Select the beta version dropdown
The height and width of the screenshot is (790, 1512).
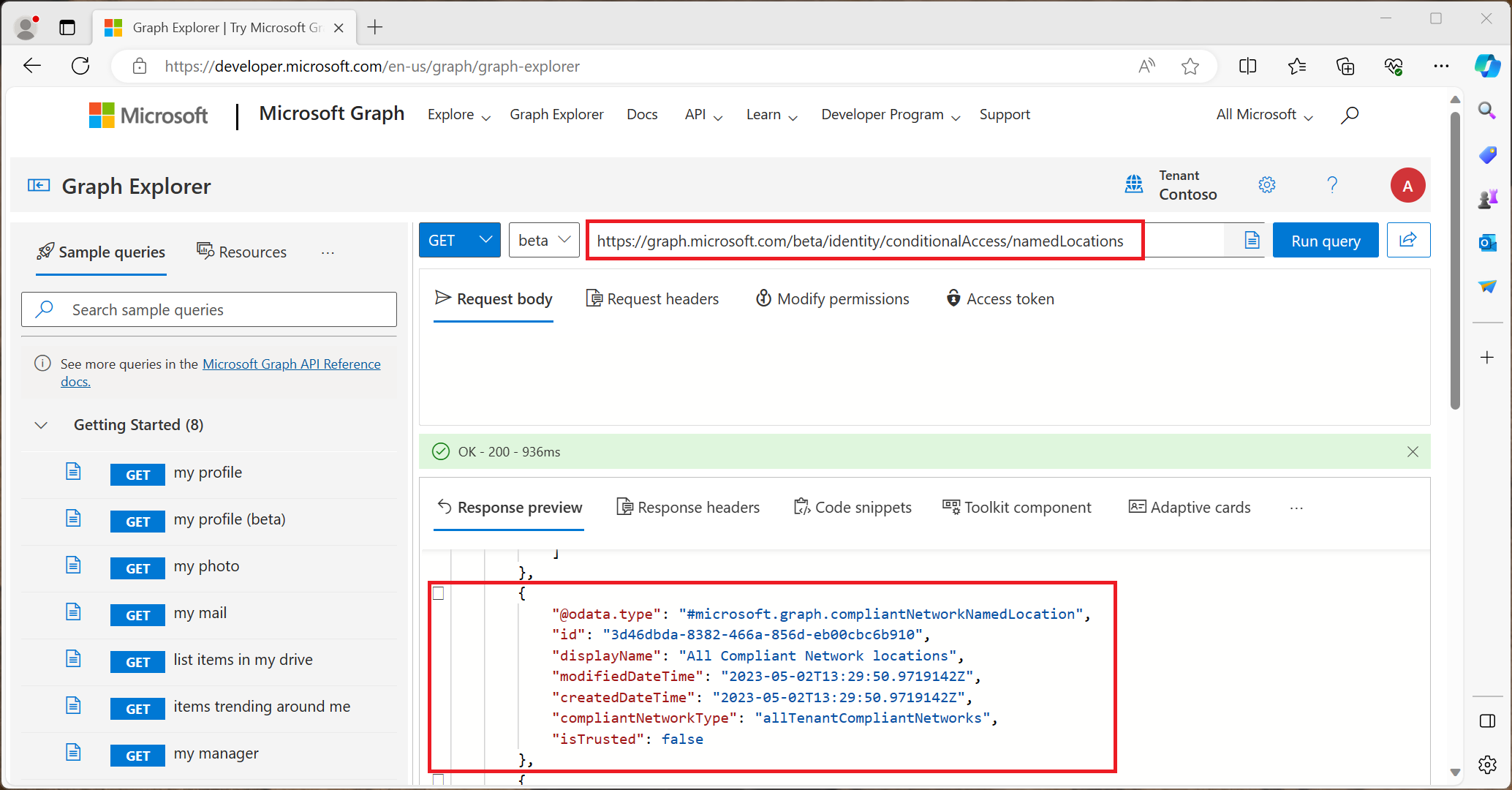(544, 240)
